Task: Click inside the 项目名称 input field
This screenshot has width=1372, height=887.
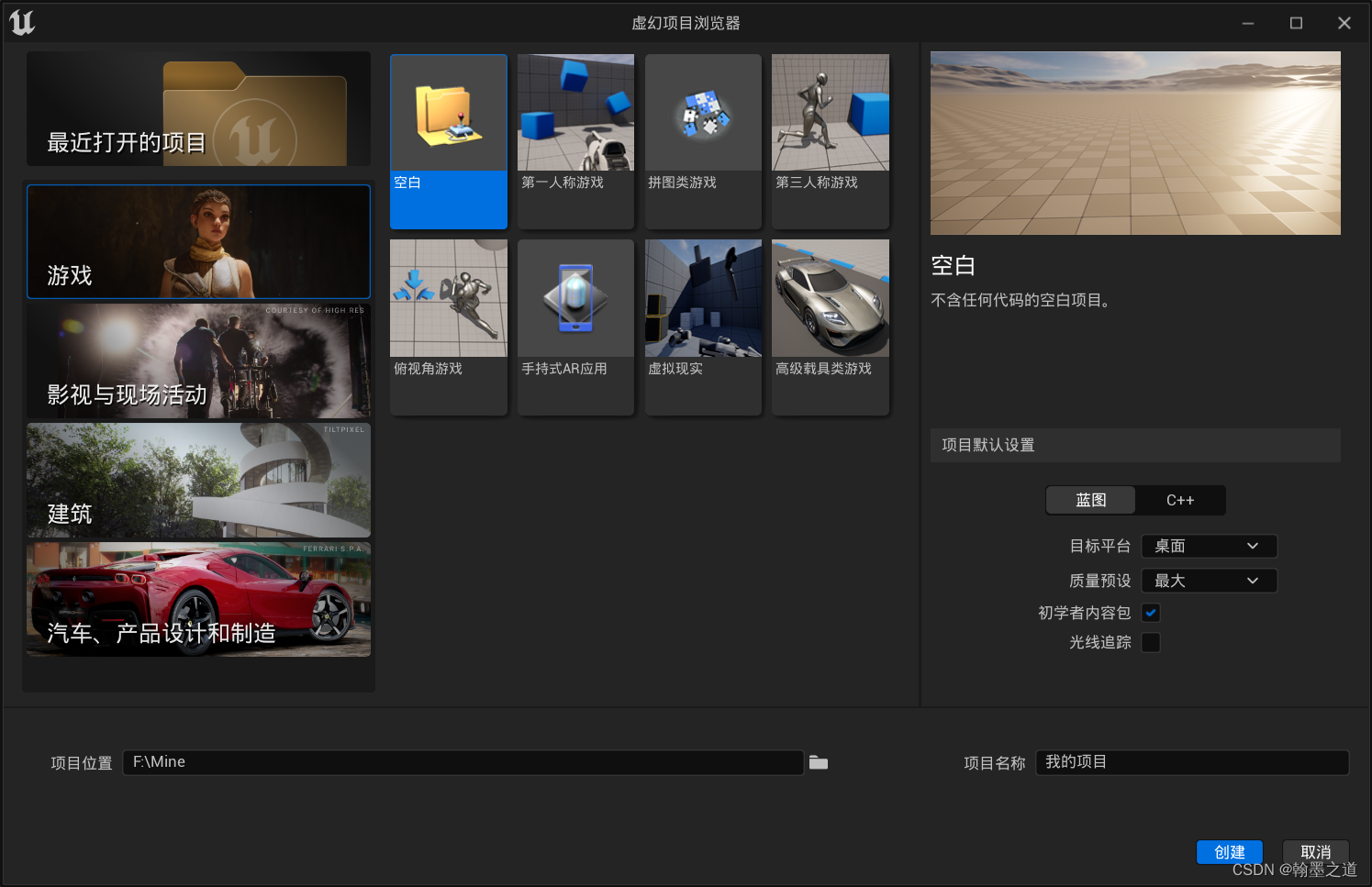Action: pyautogui.click(x=1191, y=762)
